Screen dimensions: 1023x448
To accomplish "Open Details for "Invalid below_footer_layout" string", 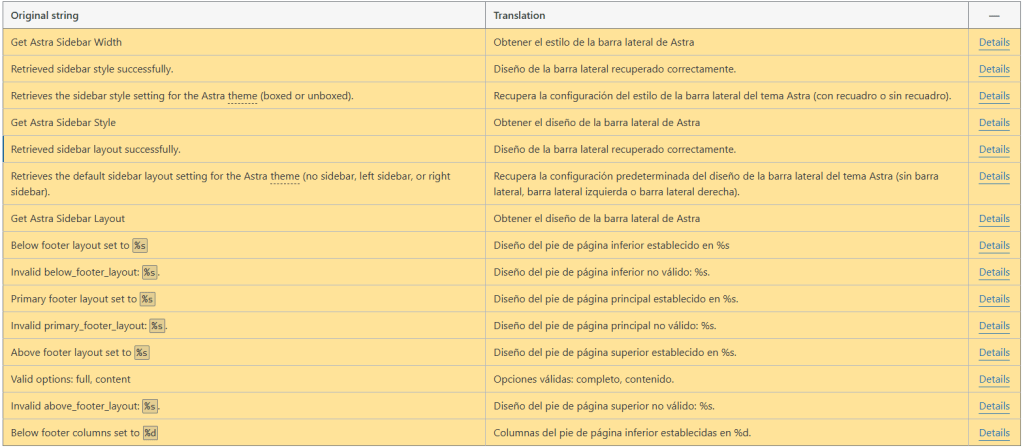I will click(993, 272).
